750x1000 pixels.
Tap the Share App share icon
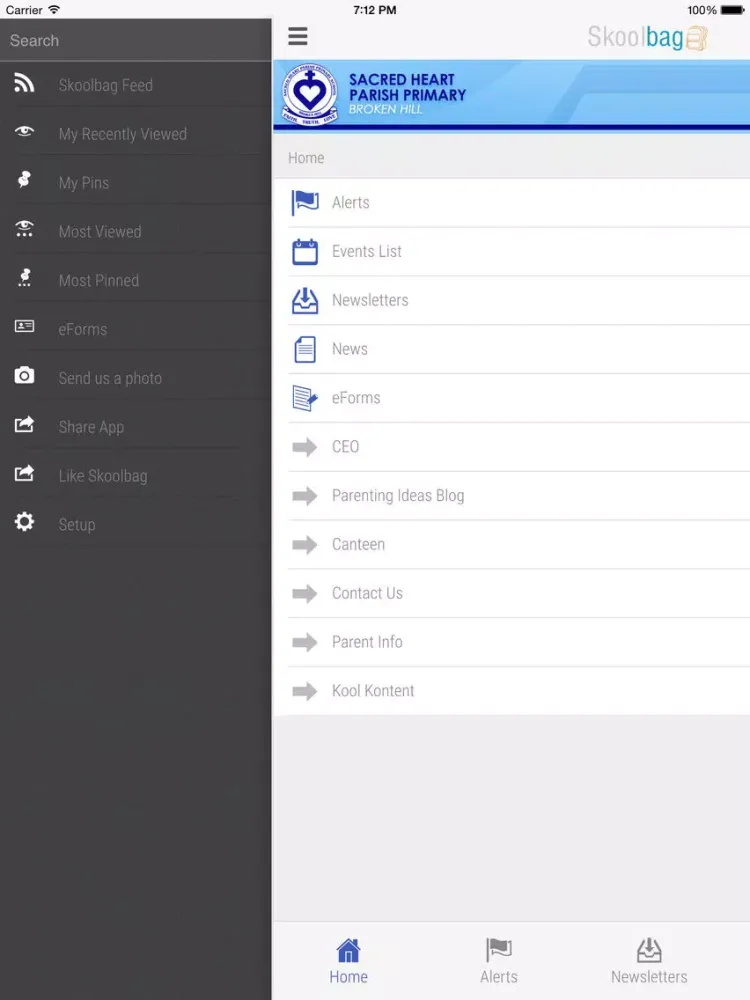[x=24, y=424]
